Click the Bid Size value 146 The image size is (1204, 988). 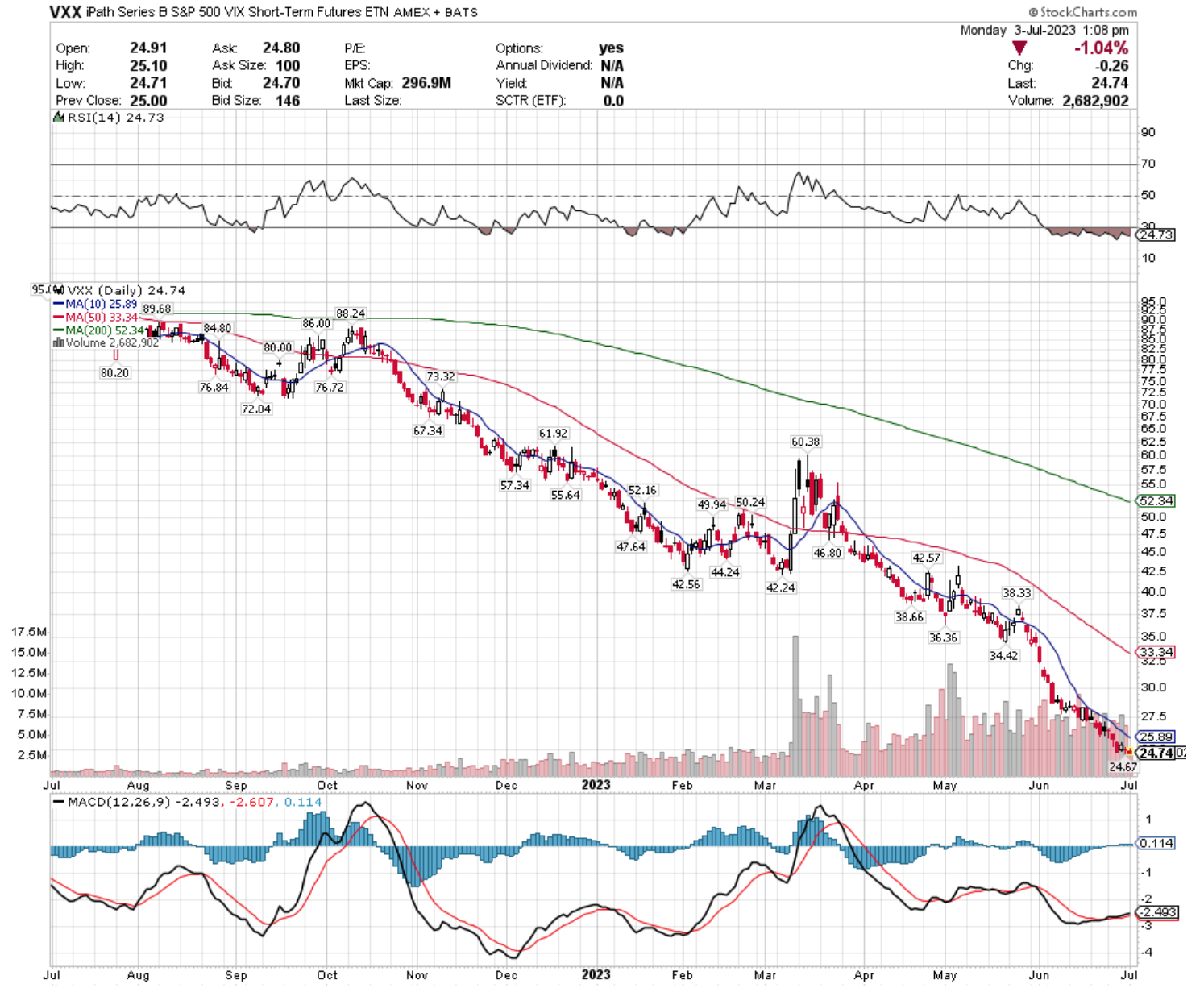point(288,101)
